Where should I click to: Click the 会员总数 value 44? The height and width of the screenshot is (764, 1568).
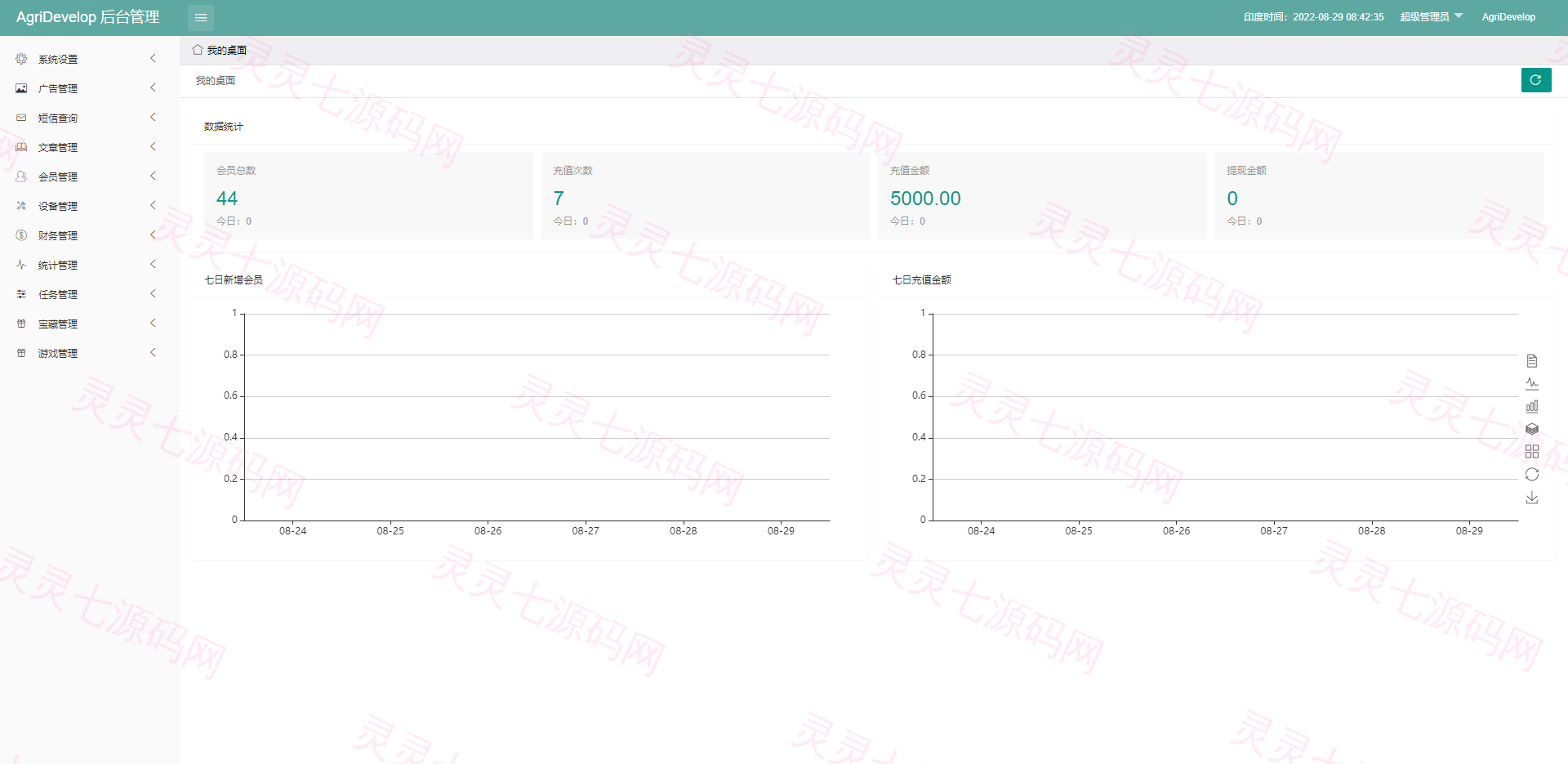click(x=227, y=199)
